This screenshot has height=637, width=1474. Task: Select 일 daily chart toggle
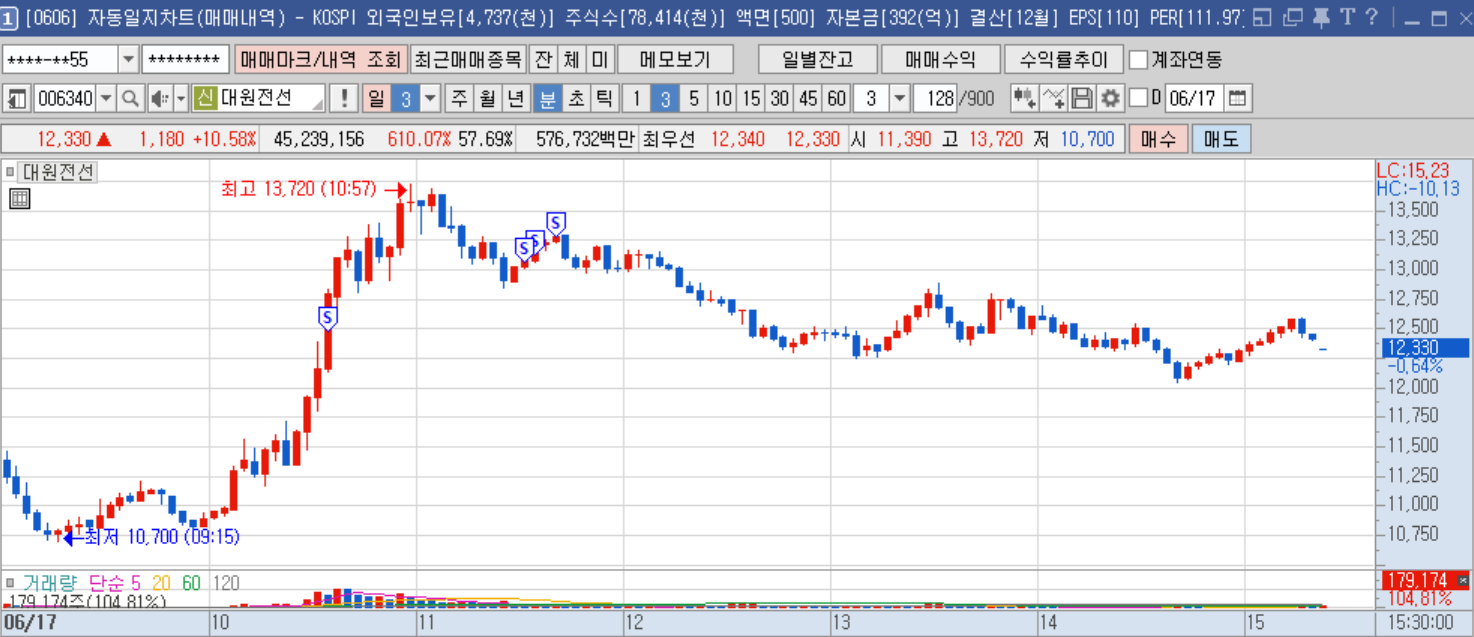coord(376,98)
